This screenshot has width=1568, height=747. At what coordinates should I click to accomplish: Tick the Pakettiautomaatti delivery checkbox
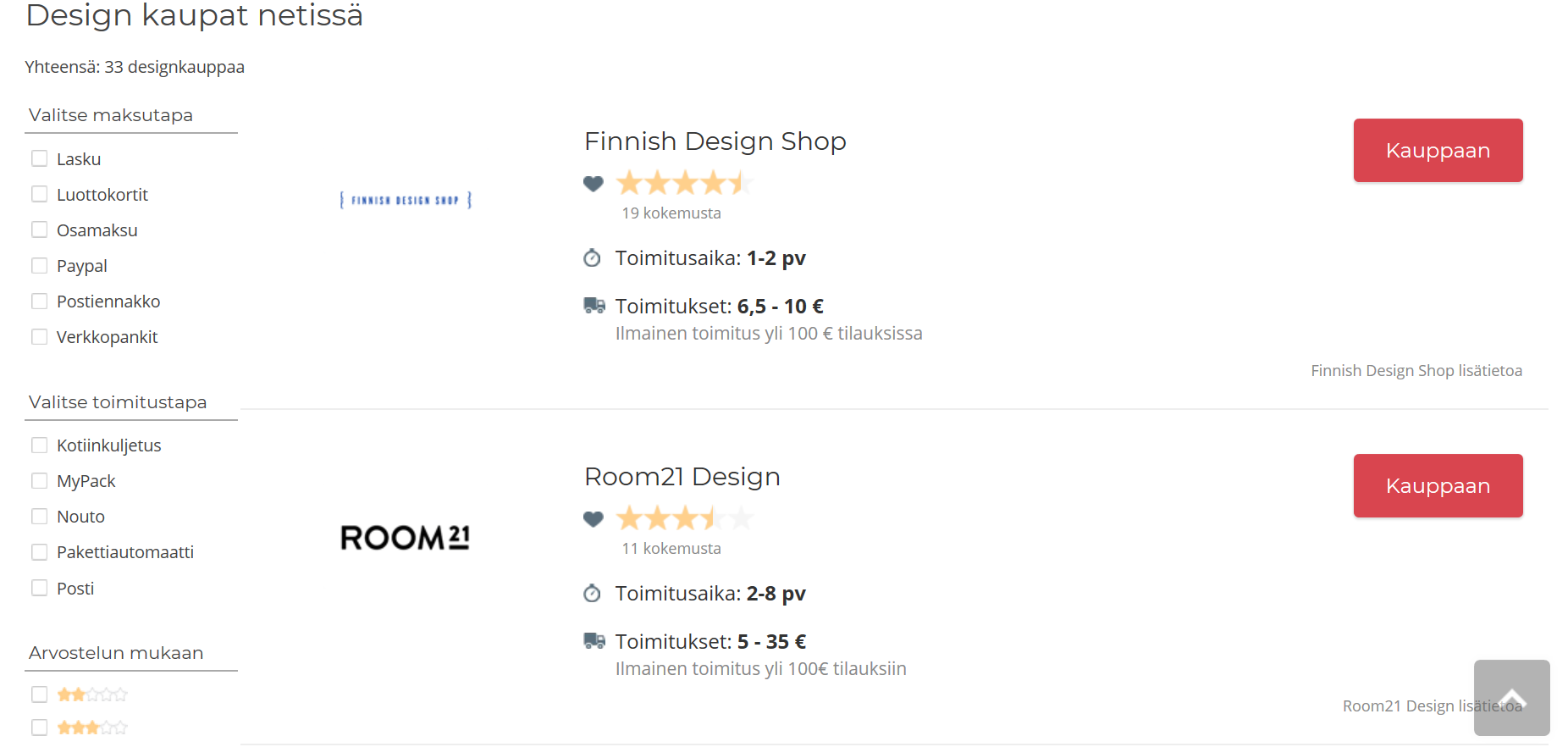39,552
